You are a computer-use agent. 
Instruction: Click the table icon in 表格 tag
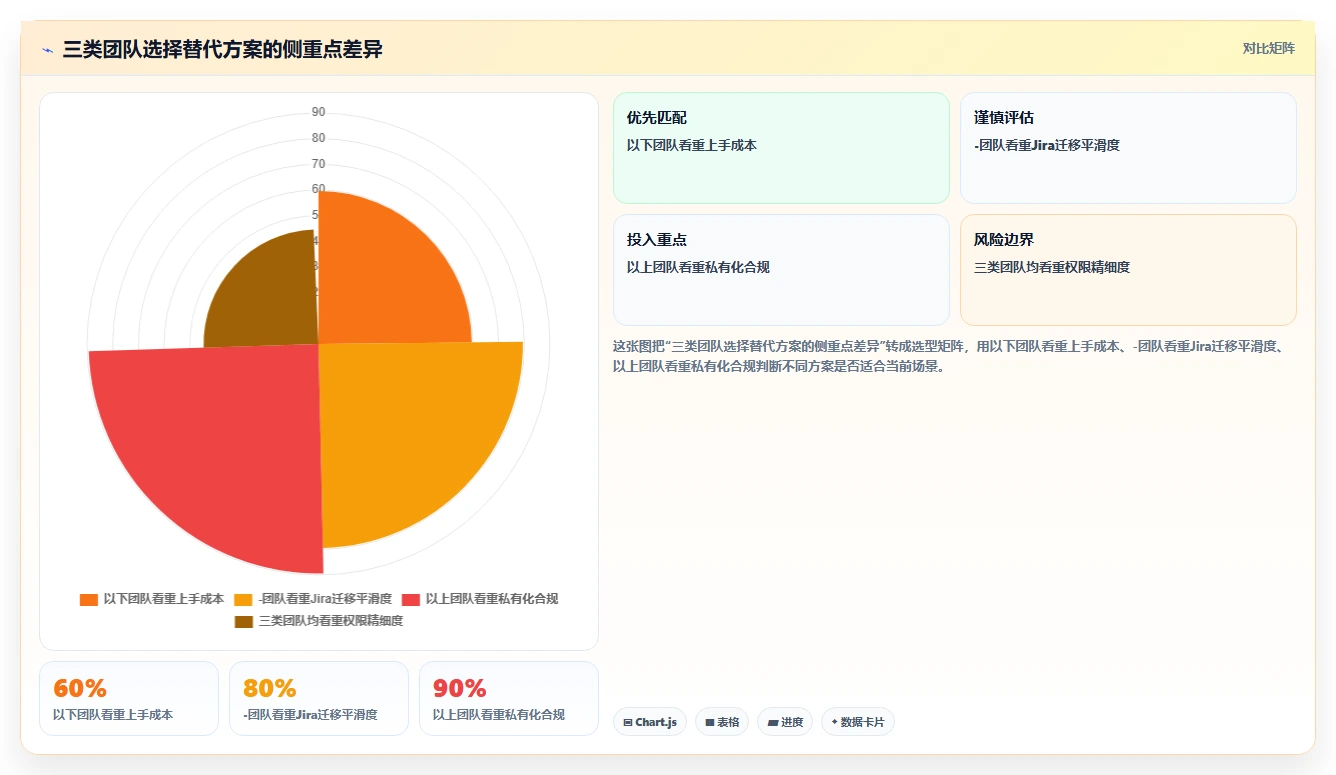click(x=709, y=722)
